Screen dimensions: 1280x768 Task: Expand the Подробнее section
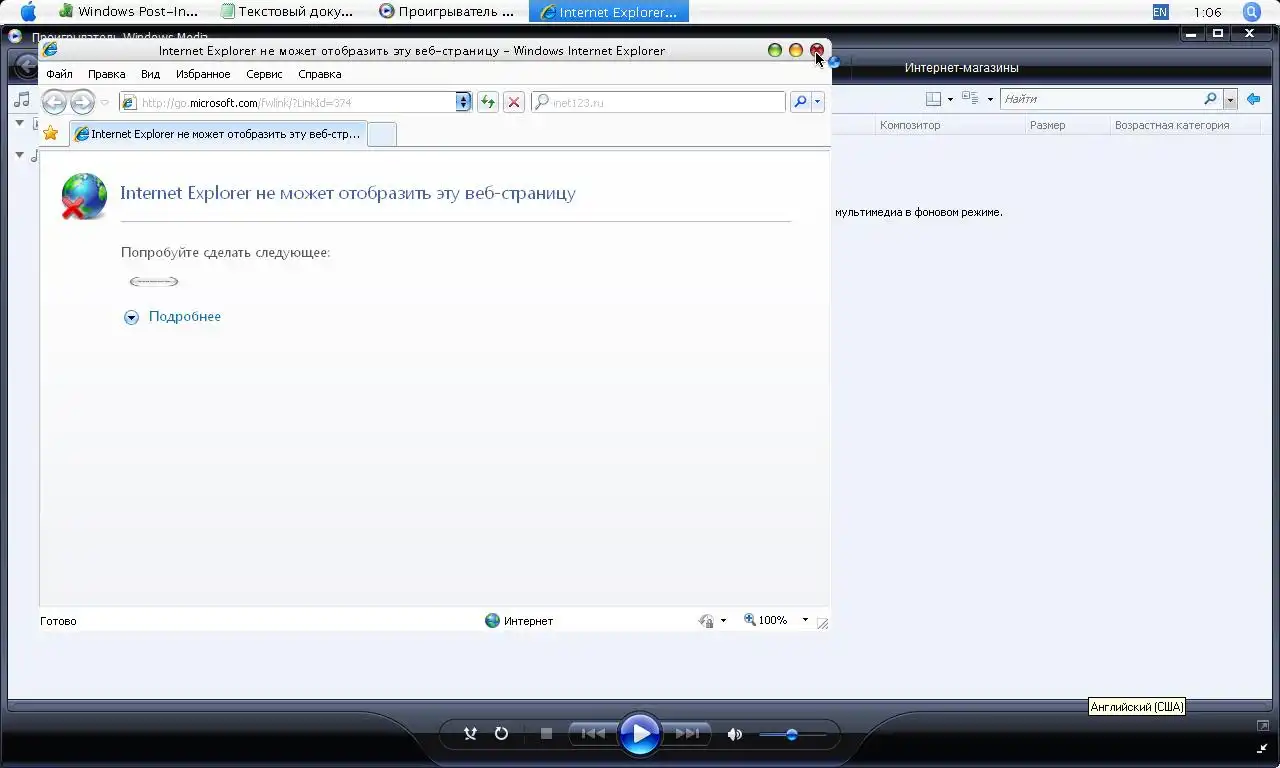click(x=131, y=317)
